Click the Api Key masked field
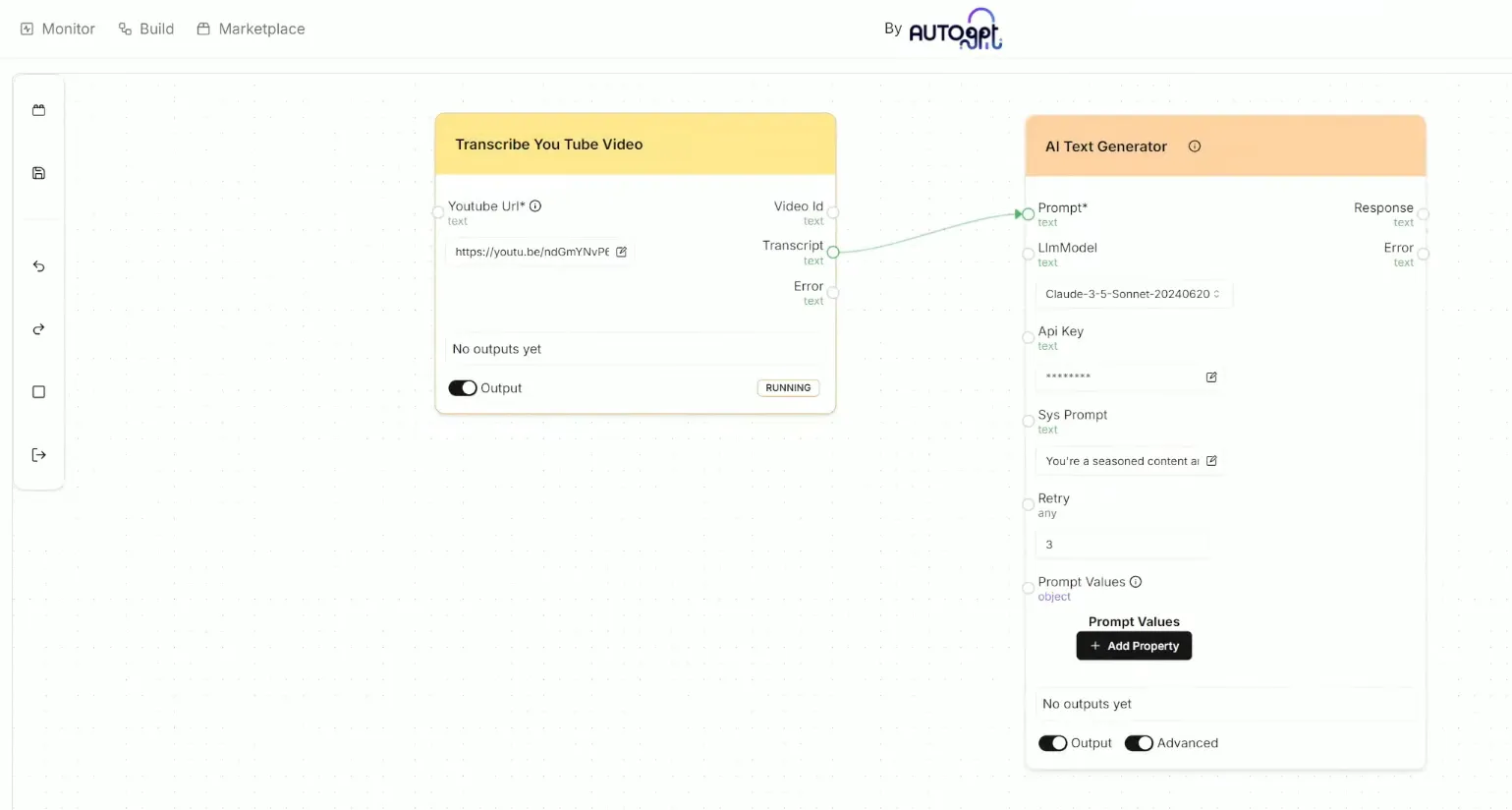 (1130, 377)
